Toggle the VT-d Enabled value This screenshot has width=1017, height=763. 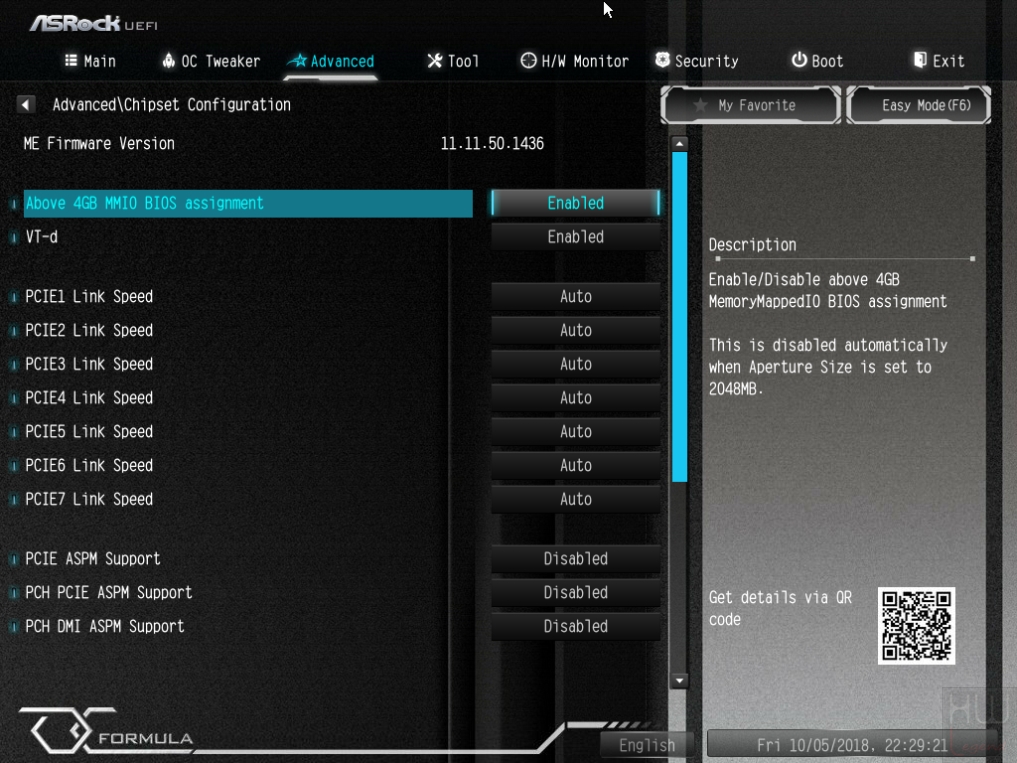[576, 237]
